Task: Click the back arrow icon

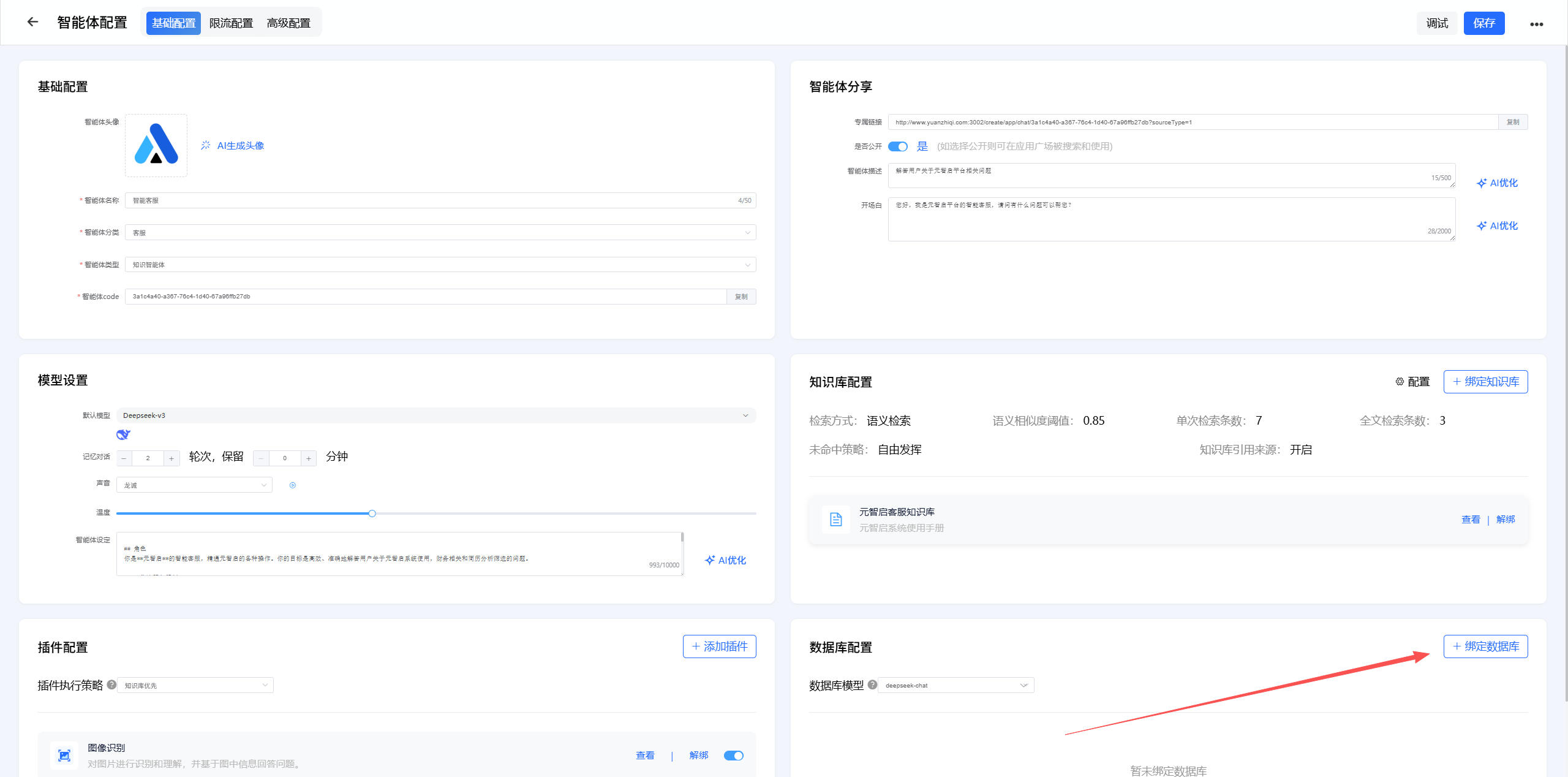Action: [x=32, y=22]
